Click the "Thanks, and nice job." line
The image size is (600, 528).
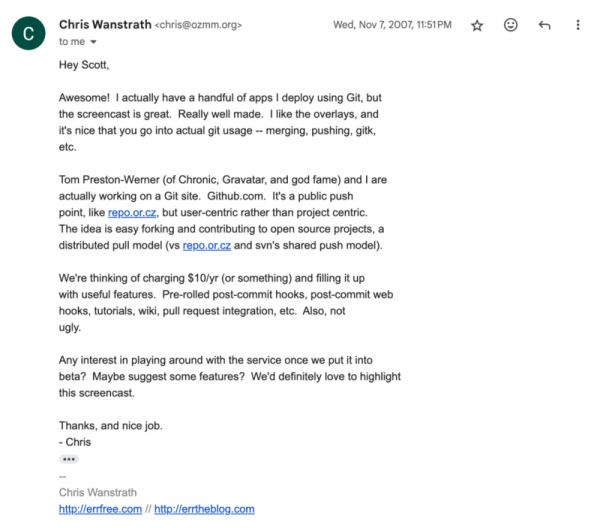pos(110,425)
